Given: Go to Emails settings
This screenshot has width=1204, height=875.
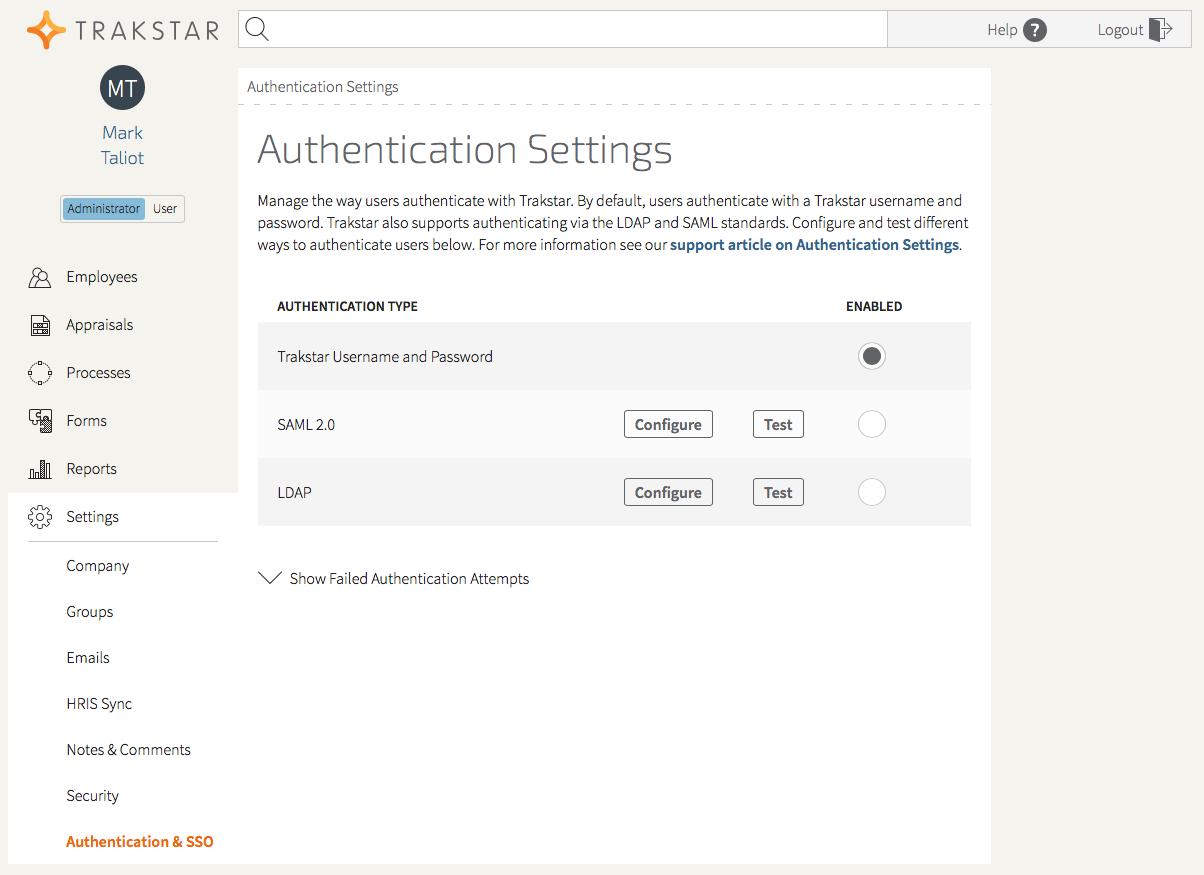Looking at the screenshot, I should pyautogui.click(x=88, y=658).
